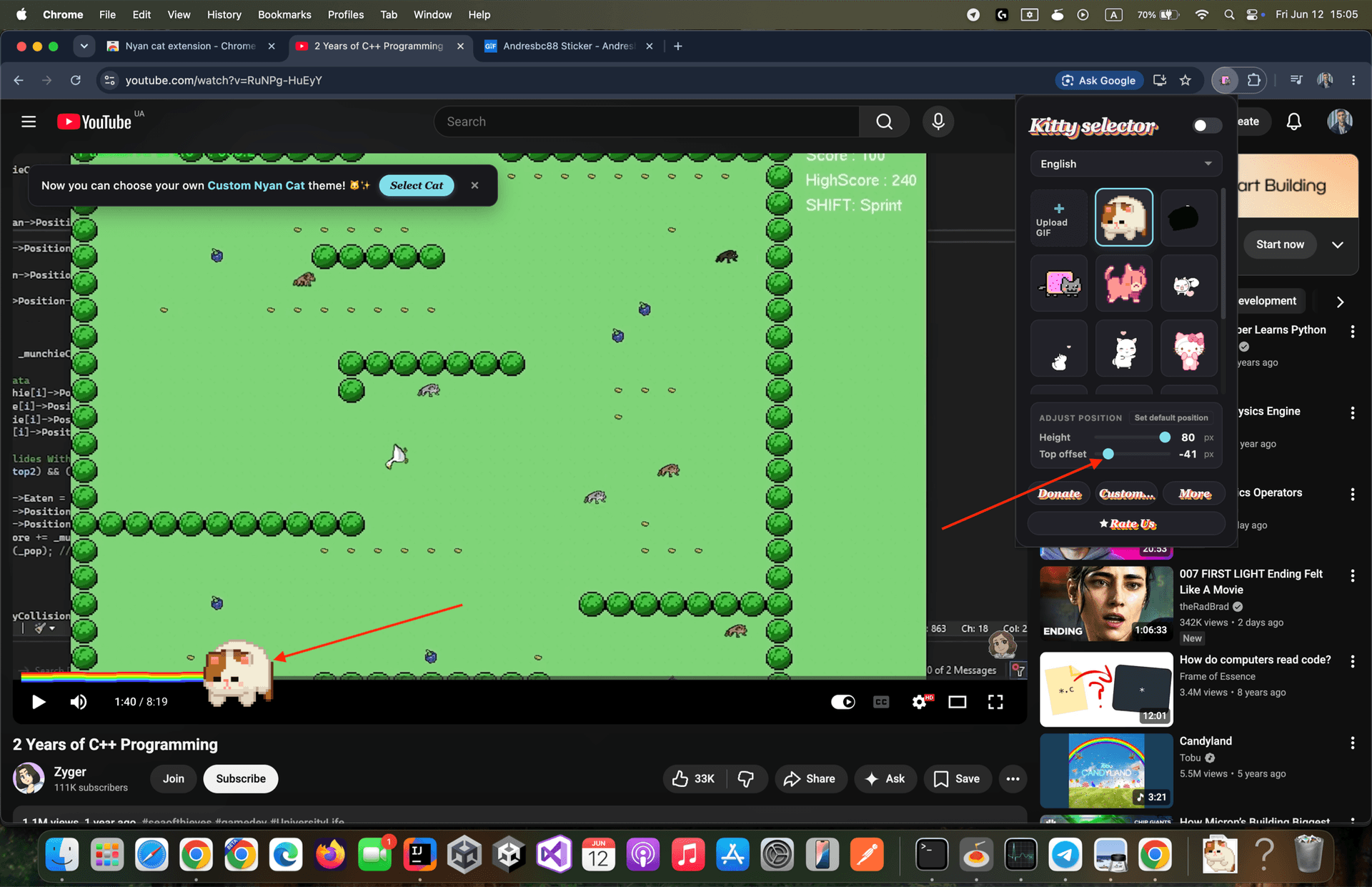Image resolution: width=1372 pixels, height=887 pixels.
Task: Select the classic Nyan Cat theme
Action: tap(1059, 284)
